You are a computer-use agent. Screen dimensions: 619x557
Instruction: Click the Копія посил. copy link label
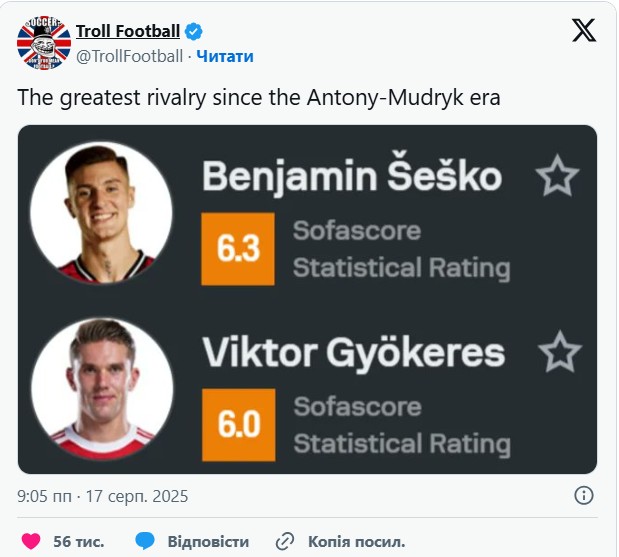tap(356, 541)
